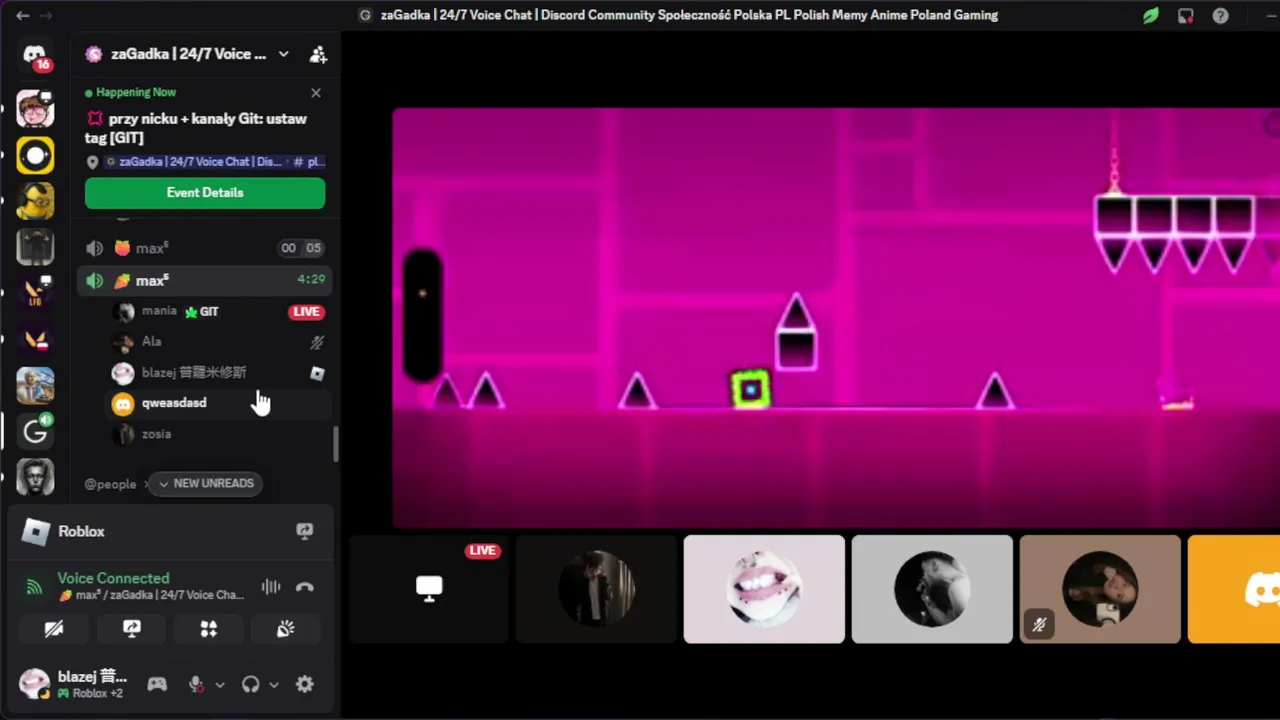This screenshot has height=720, width=1280.
Task: Click the Geometry Dash stream video
Action: (836, 317)
